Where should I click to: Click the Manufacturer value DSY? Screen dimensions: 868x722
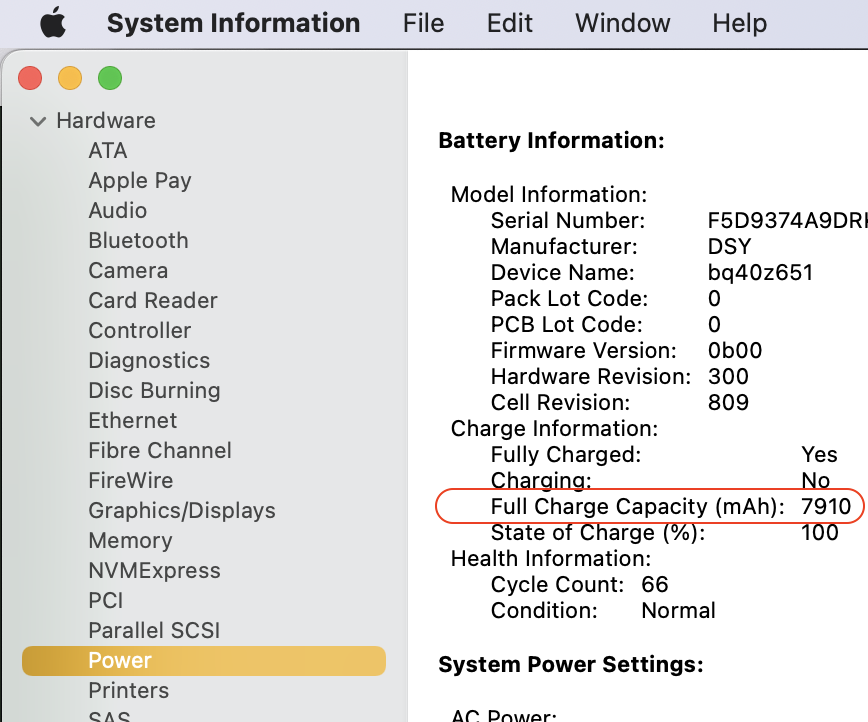pyautogui.click(x=730, y=246)
